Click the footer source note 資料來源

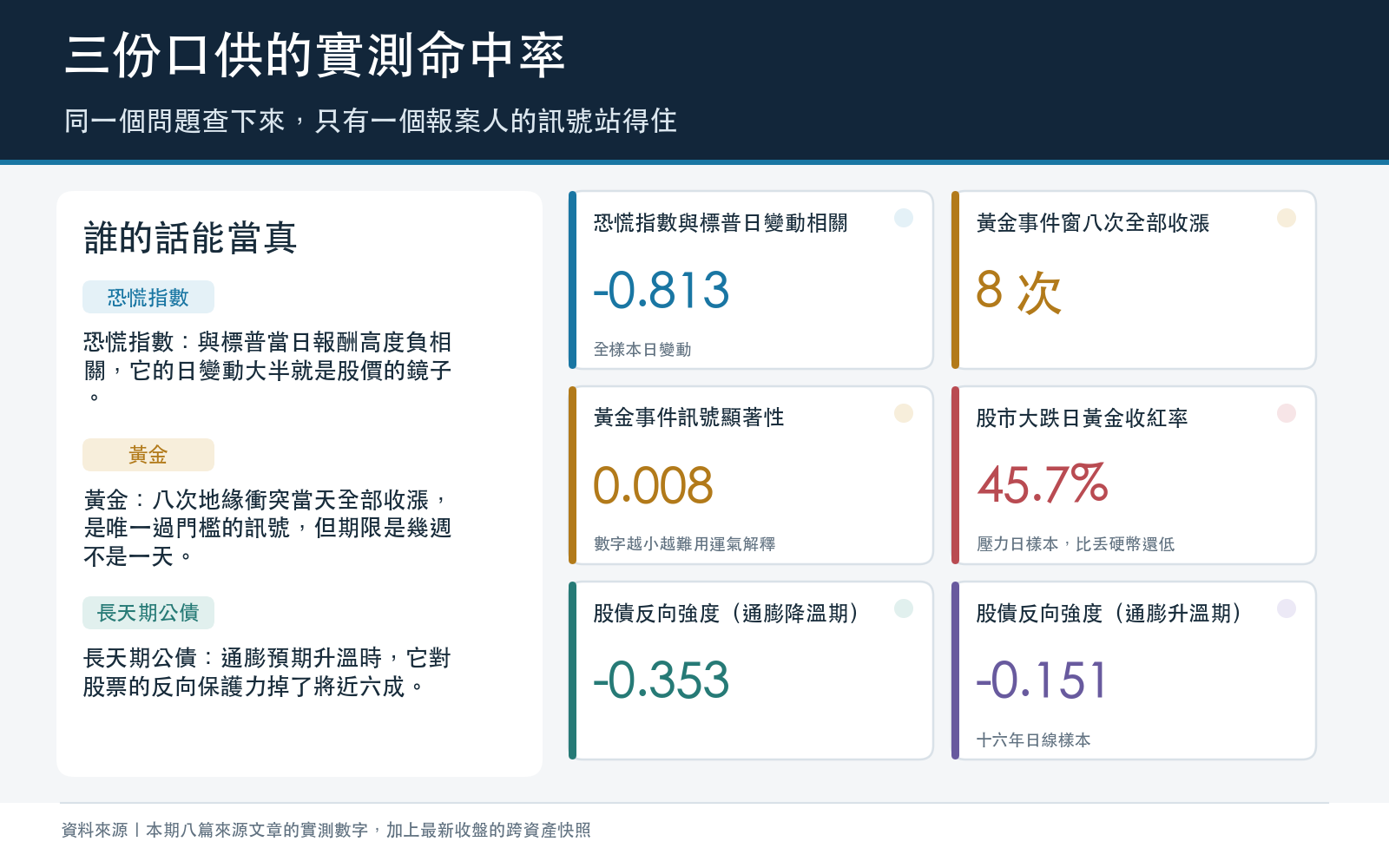(x=326, y=831)
